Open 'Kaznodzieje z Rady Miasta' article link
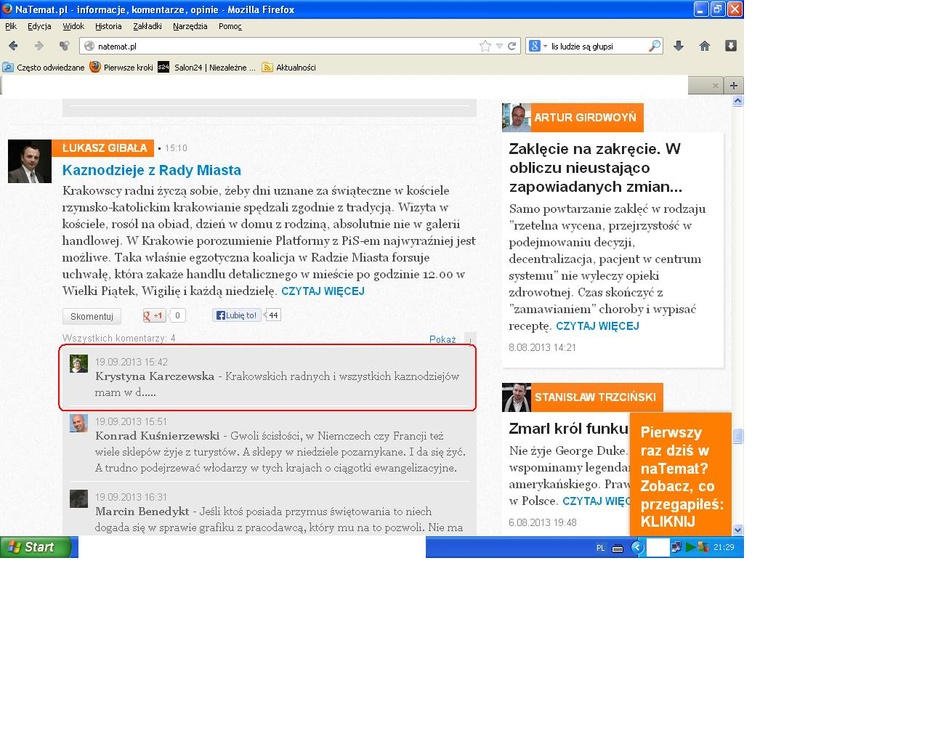 (151, 170)
